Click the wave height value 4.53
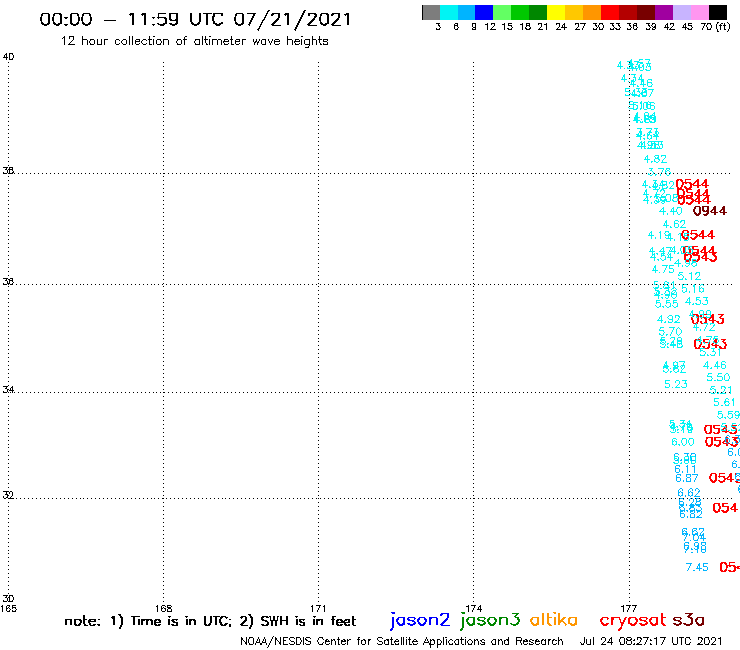 coord(697,301)
